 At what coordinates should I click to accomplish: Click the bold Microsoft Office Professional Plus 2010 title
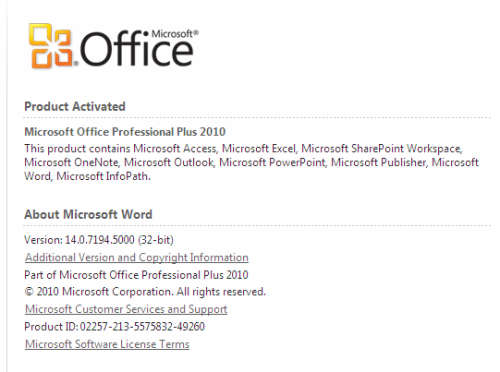click(125, 132)
